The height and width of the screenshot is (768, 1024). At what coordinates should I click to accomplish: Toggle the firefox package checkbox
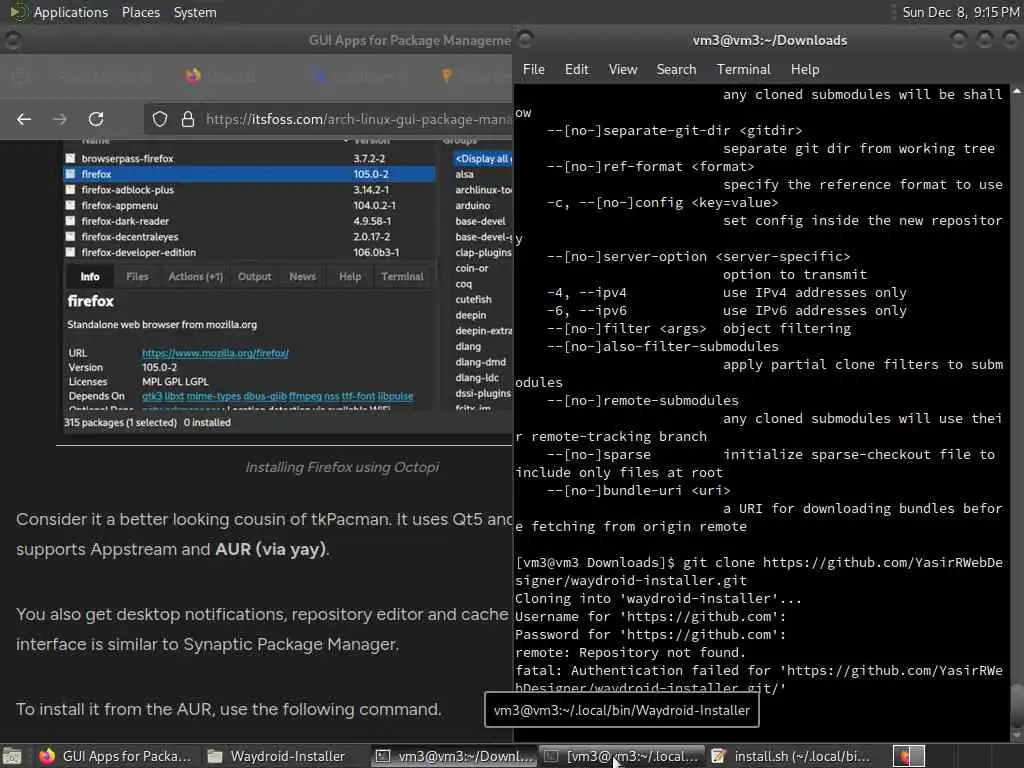[x=71, y=174]
